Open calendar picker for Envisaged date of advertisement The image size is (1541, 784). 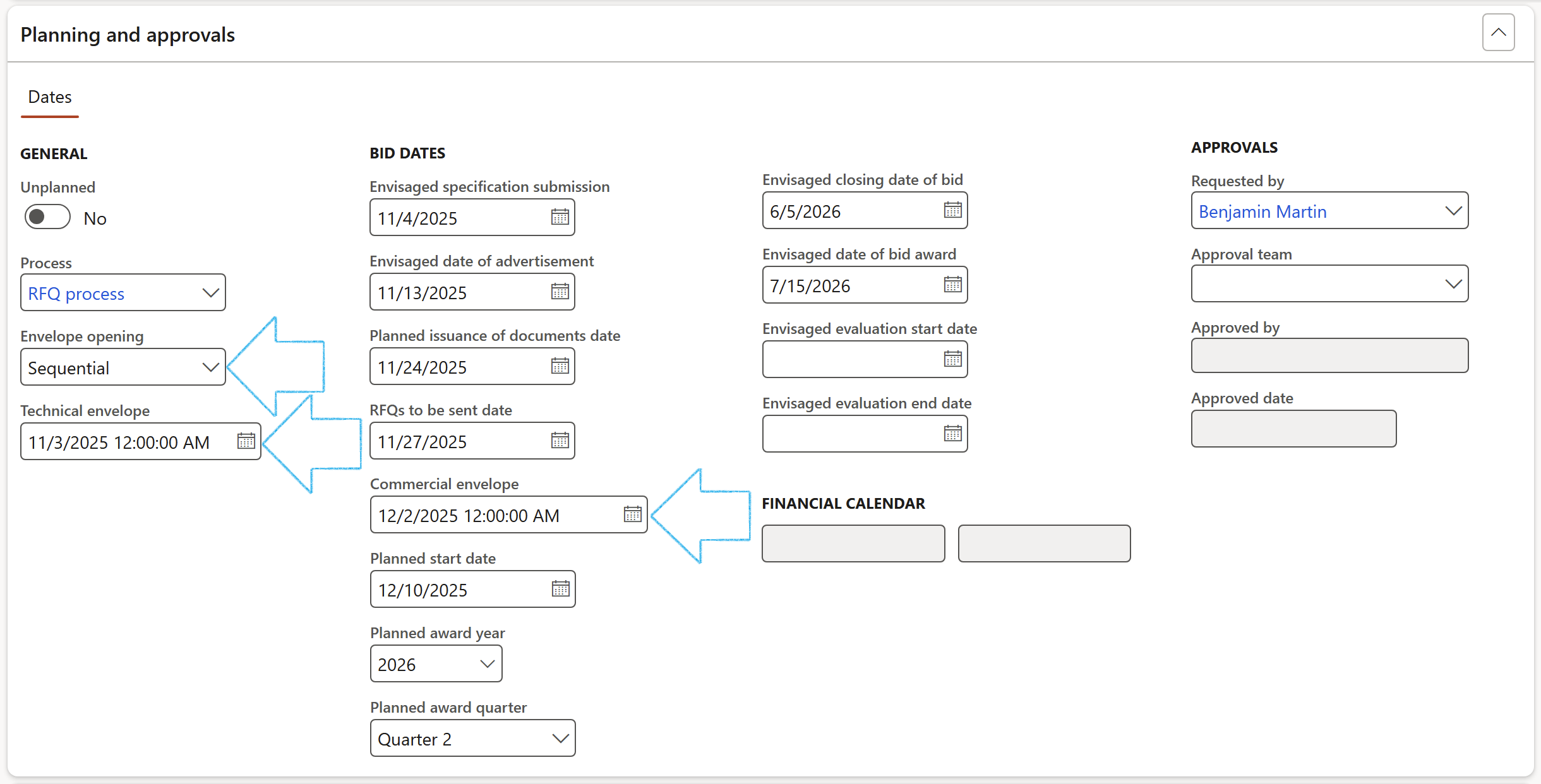(x=560, y=292)
